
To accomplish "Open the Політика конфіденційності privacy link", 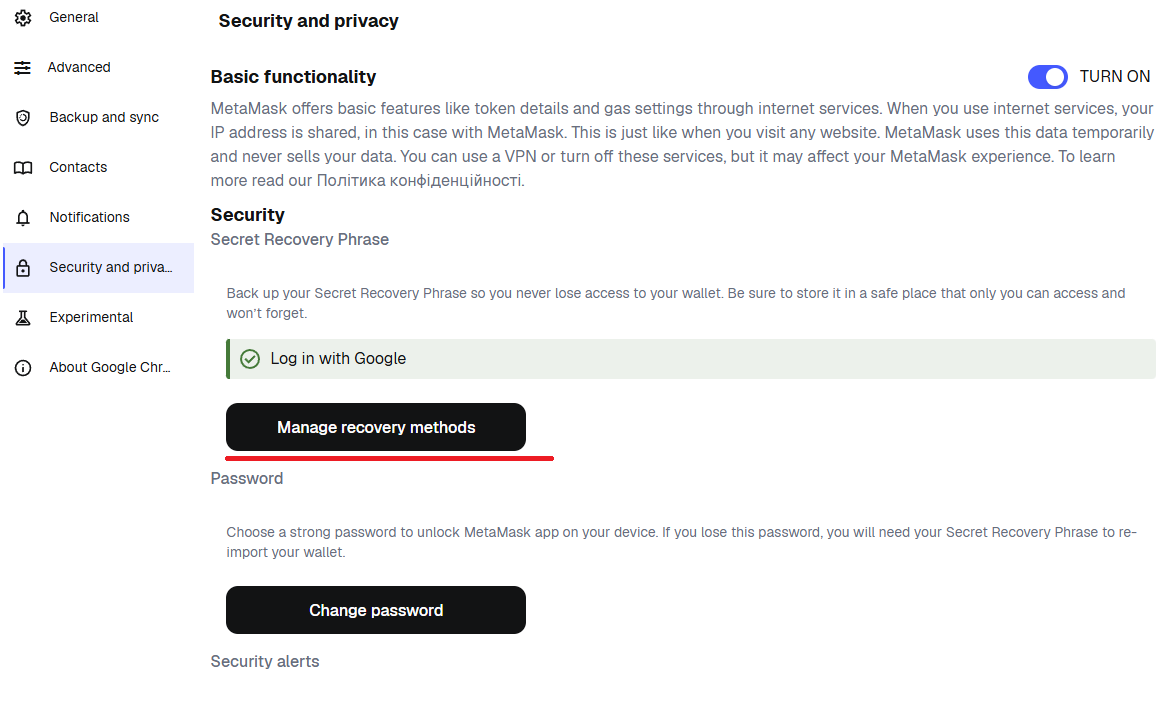I will 420,181.
